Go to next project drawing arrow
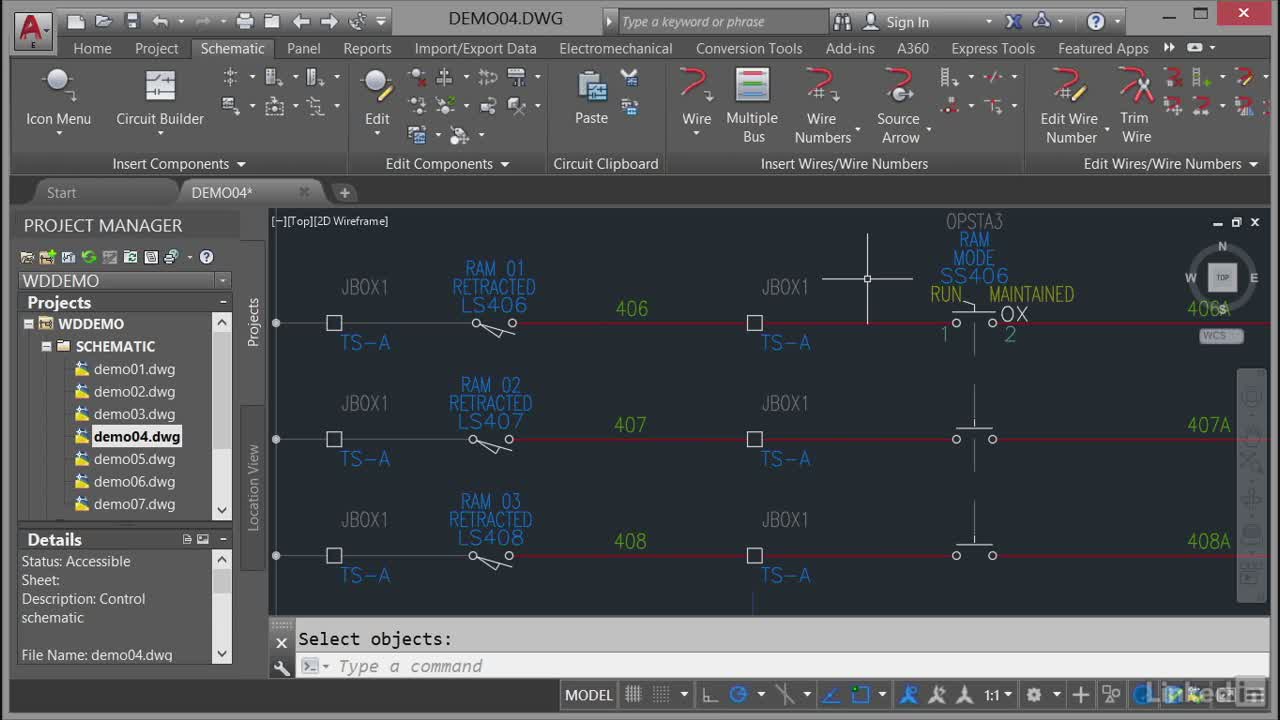The height and width of the screenshot is (720, 1280). click(x=329, y=21)
